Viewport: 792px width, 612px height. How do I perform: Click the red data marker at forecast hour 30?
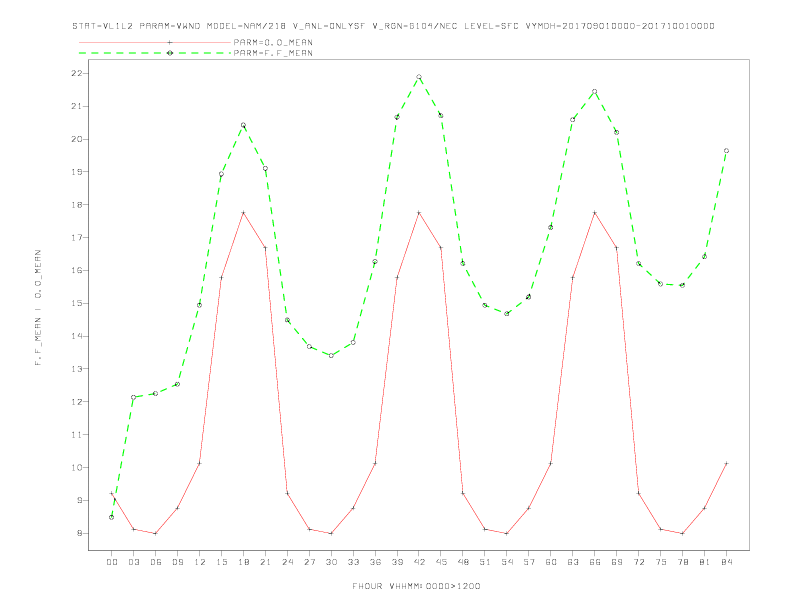pyautogui.click(x=331, y=533)
